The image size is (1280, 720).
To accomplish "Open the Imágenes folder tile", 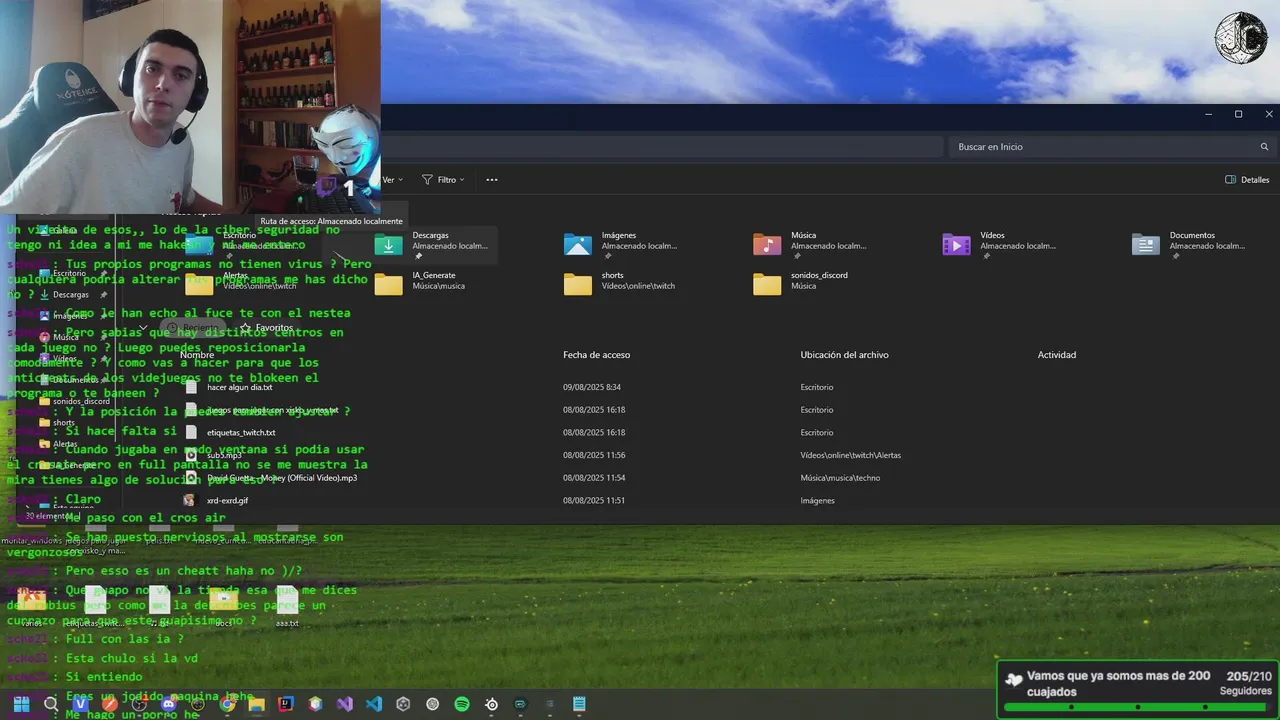I will (x=624, y=244).
